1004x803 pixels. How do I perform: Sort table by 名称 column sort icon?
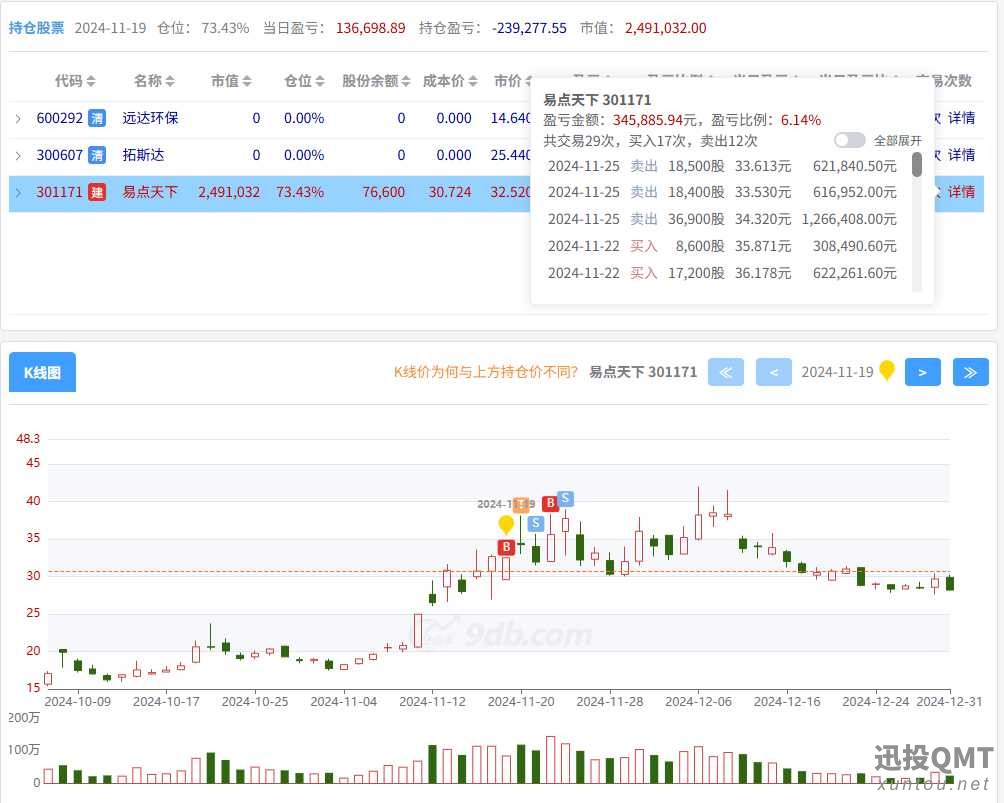coord(170,81)
